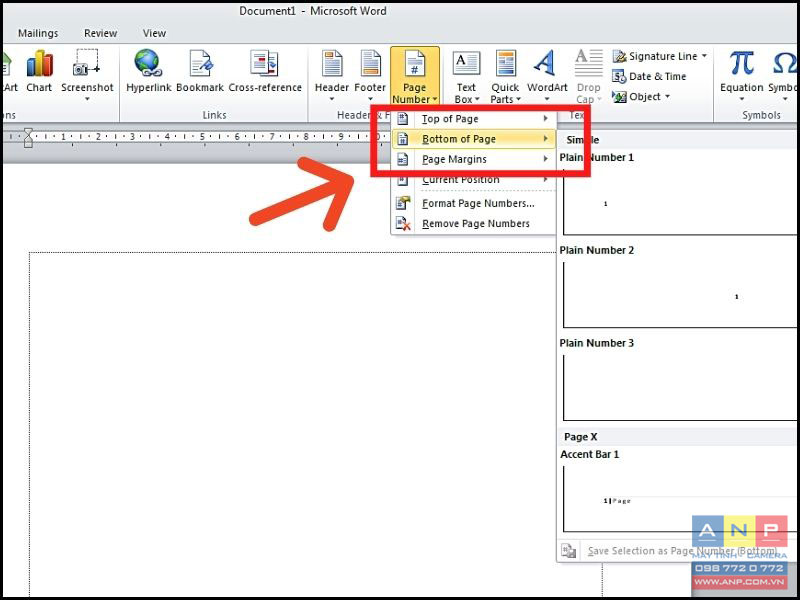Select Remove Page Numbers
The height and width of the screenshot is (600, 800).
(473, 223)
